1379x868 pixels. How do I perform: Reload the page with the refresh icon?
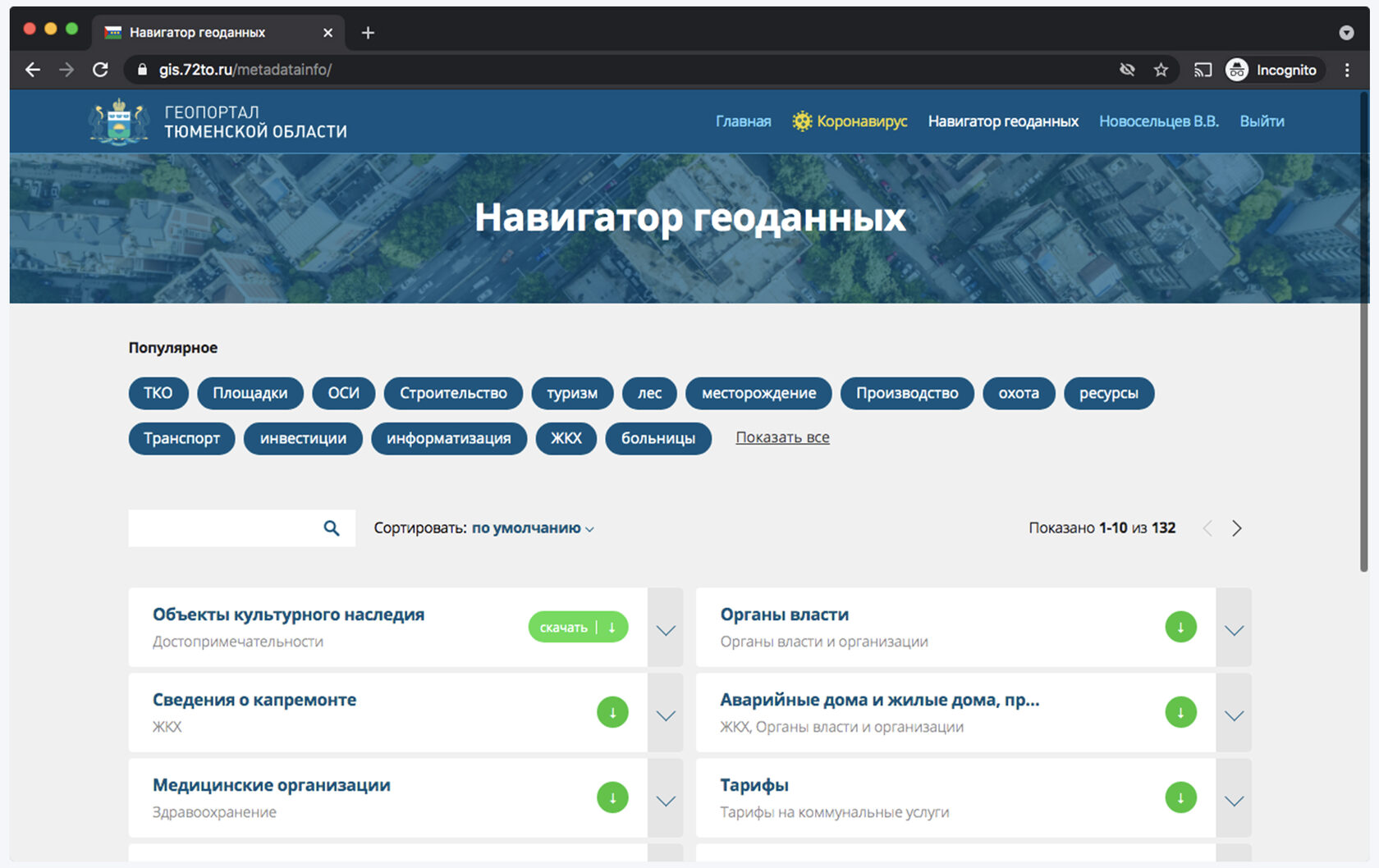coord(100,70)
